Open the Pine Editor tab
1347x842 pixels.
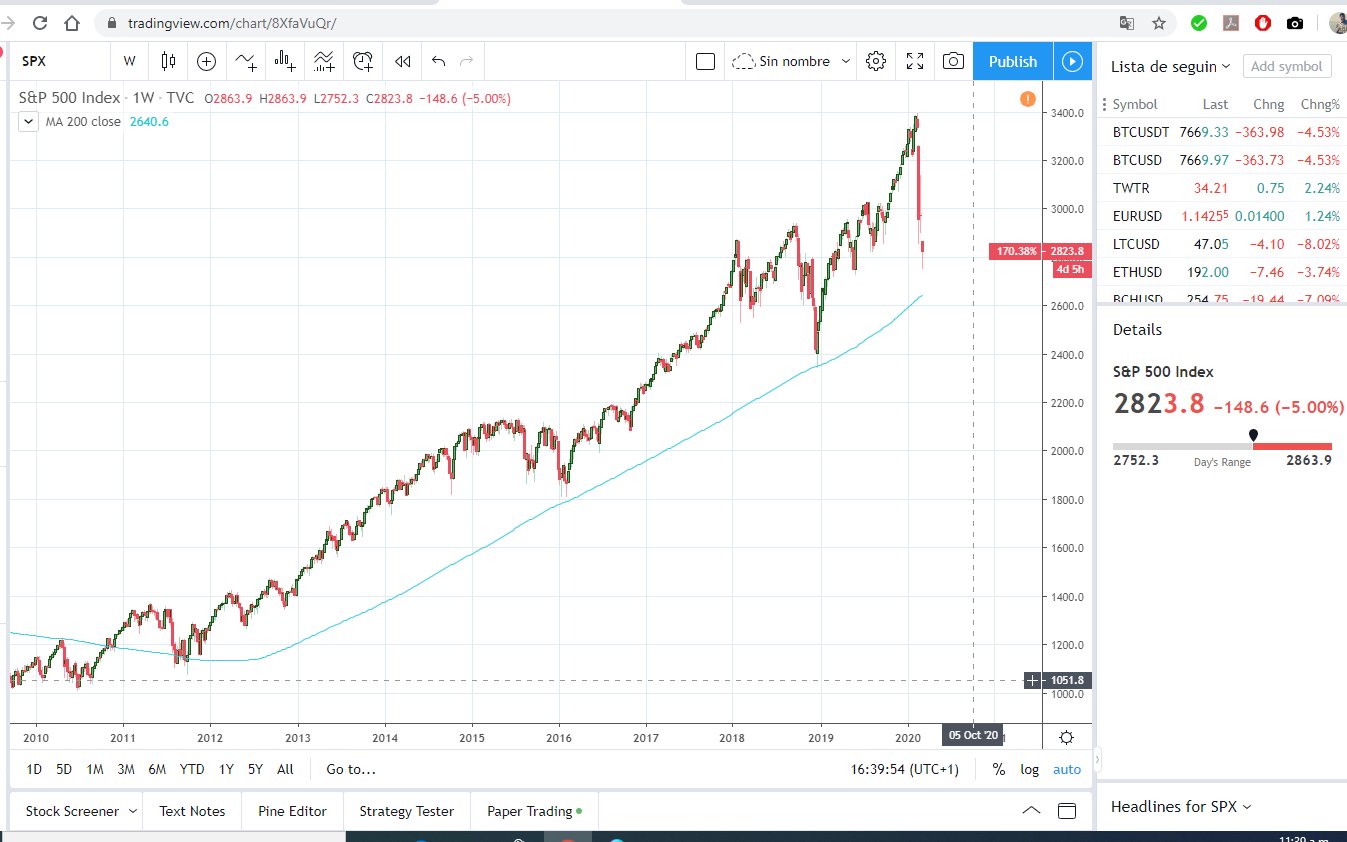click(x=292, y=811)
